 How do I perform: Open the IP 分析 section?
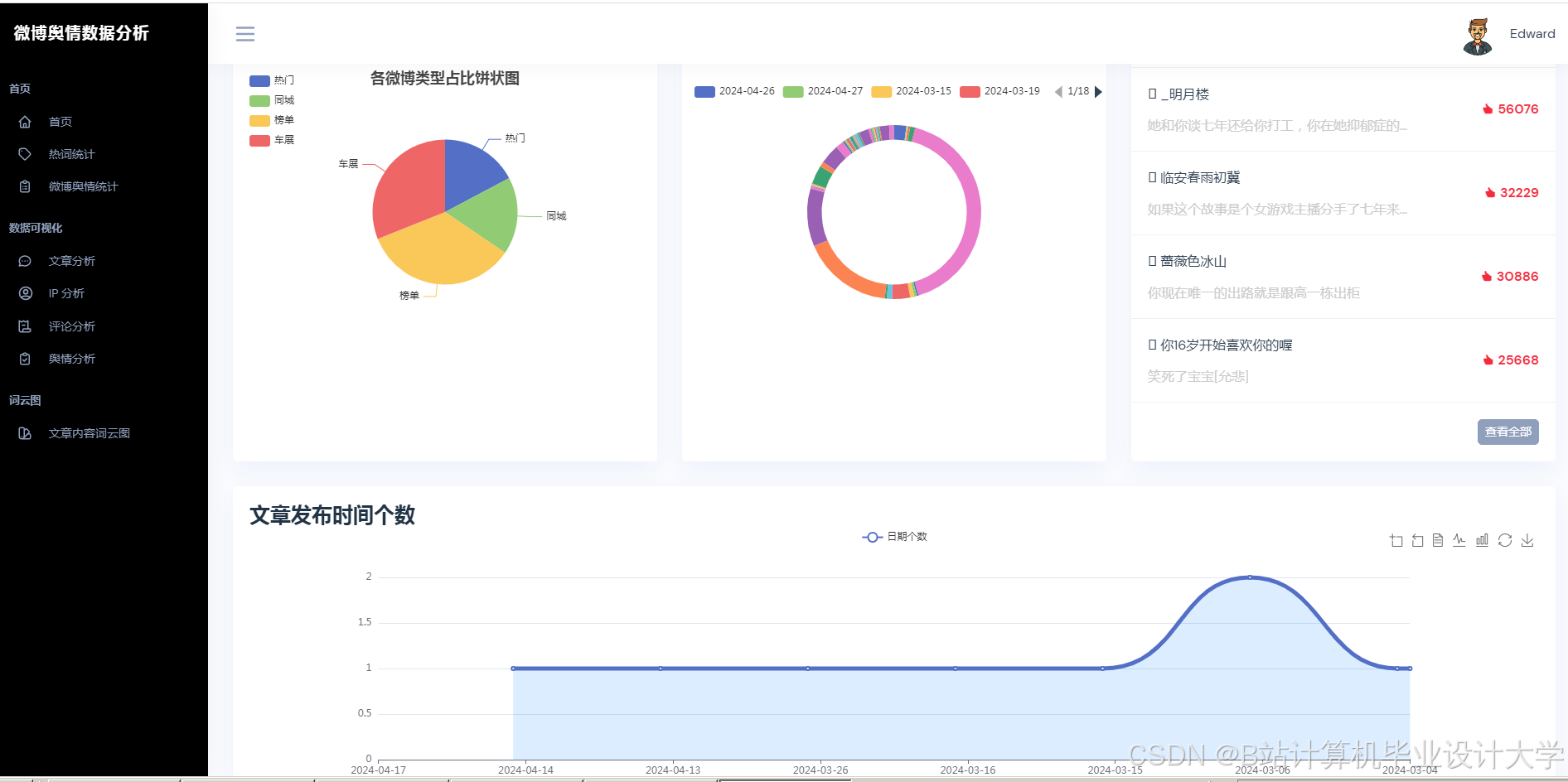[66, 292]
